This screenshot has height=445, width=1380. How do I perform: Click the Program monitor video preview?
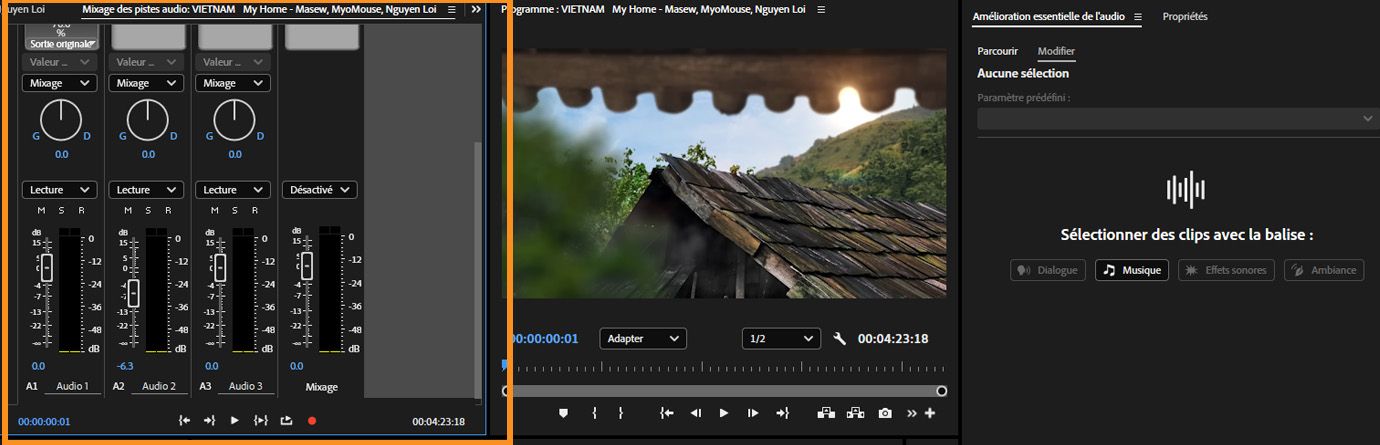pos(724,174)
